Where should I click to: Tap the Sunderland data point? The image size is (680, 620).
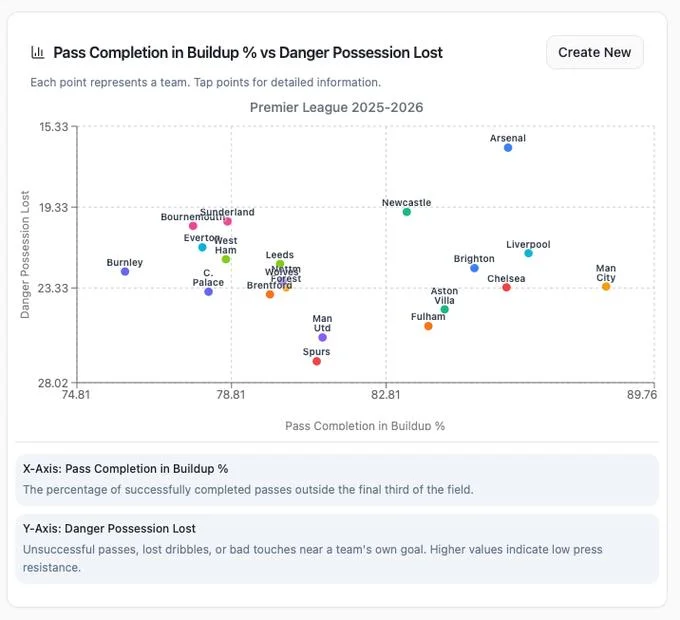click(x=228, y=221)
